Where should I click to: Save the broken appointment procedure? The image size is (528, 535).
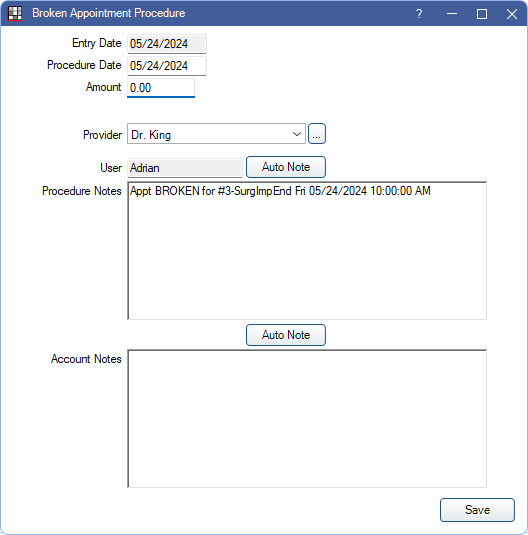pyautogui.click(x=477, y=510)
